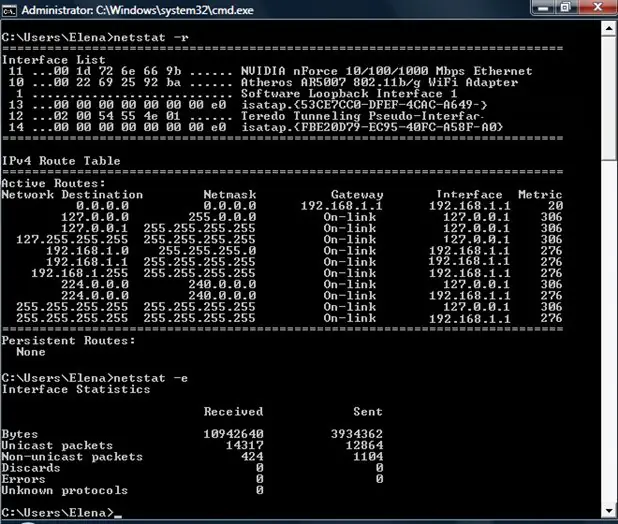
Task: Select the NVIDIA nForce Ethernet interface line
Action: click(270, 71)
